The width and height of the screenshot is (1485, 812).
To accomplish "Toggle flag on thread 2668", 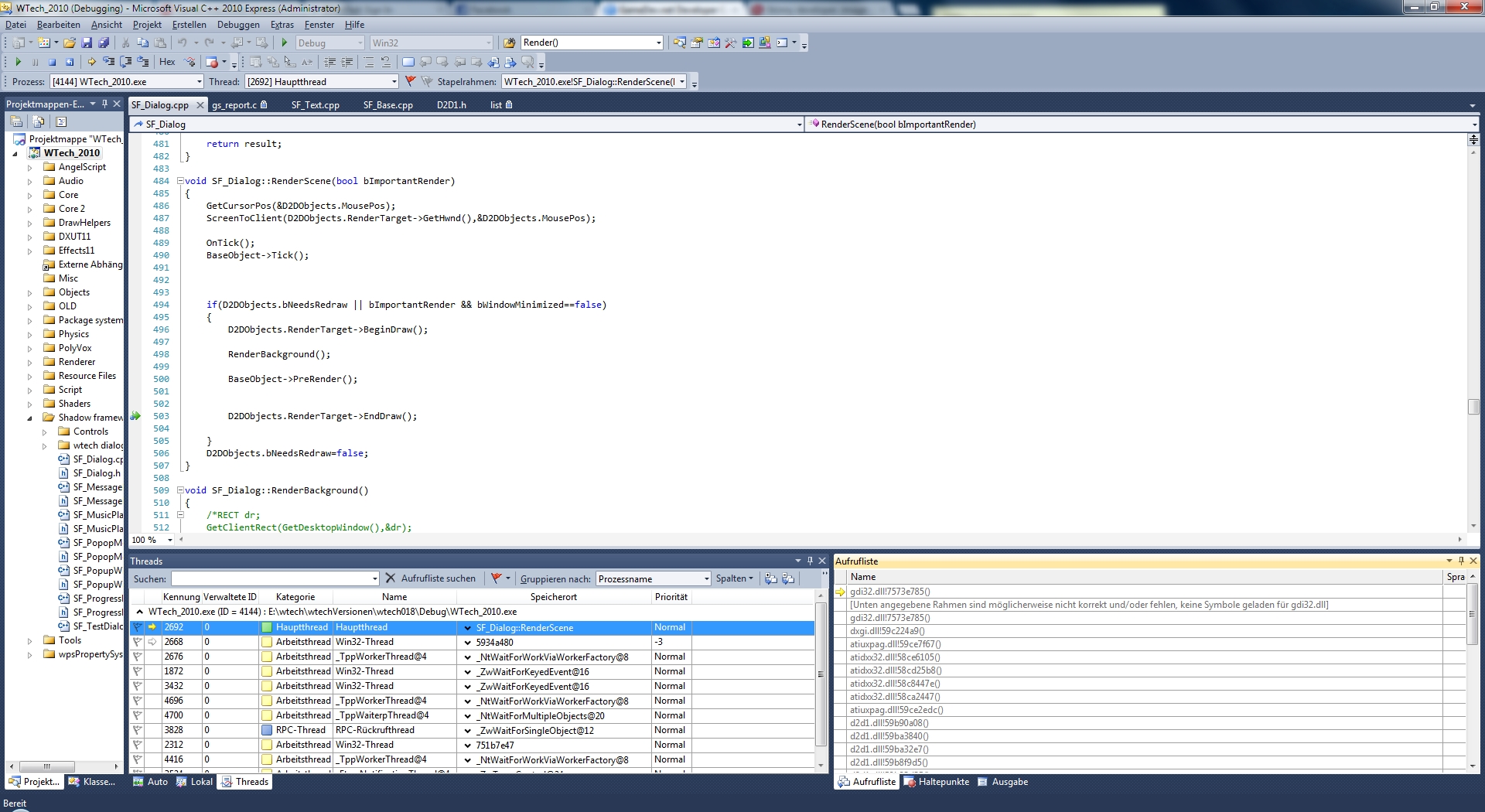I will point(138,642).
